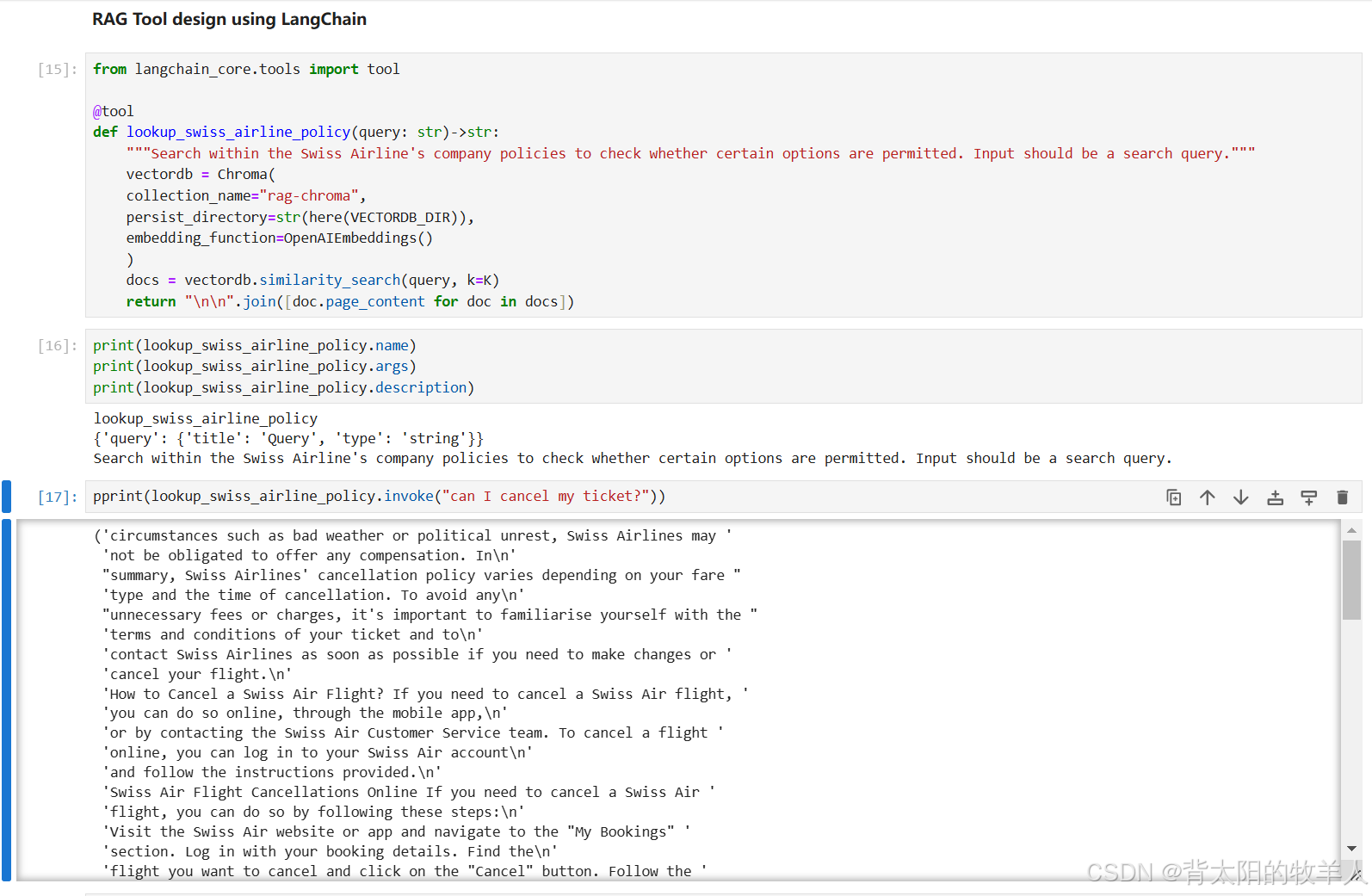Click output line 'and follow the instructions provided'
Image resolution: width=1372 pixels, height=896 pixels.
point(272,772)
